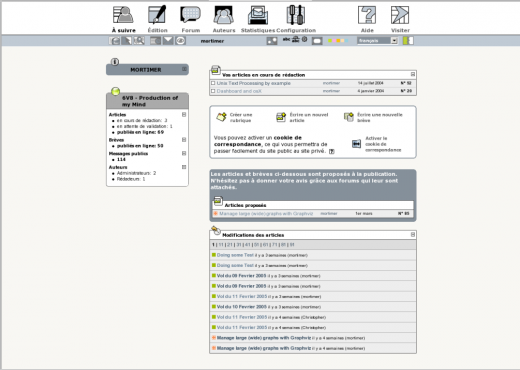Image resolution: width=520 pixels, height=370 pixels.
Task: Click 'Écrire une nouvelle brève'
Action: click(x=373, y=117)
